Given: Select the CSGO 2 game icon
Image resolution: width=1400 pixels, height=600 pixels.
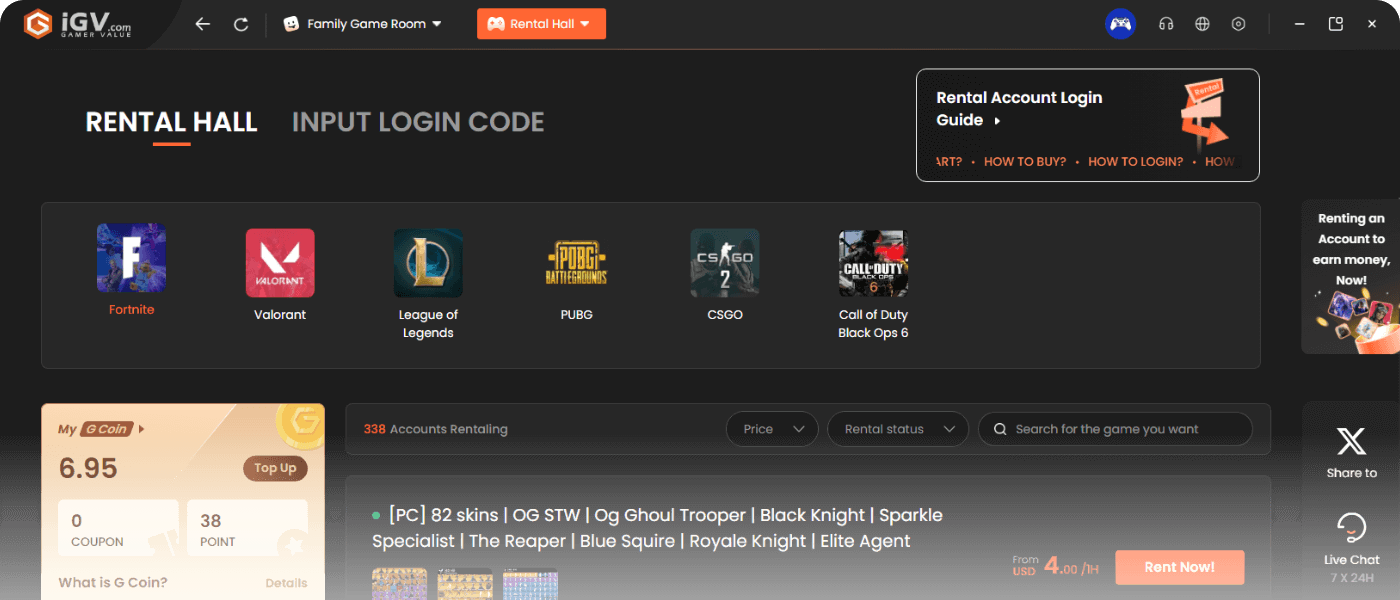Looking at the screenshot, I should (725, 263).
